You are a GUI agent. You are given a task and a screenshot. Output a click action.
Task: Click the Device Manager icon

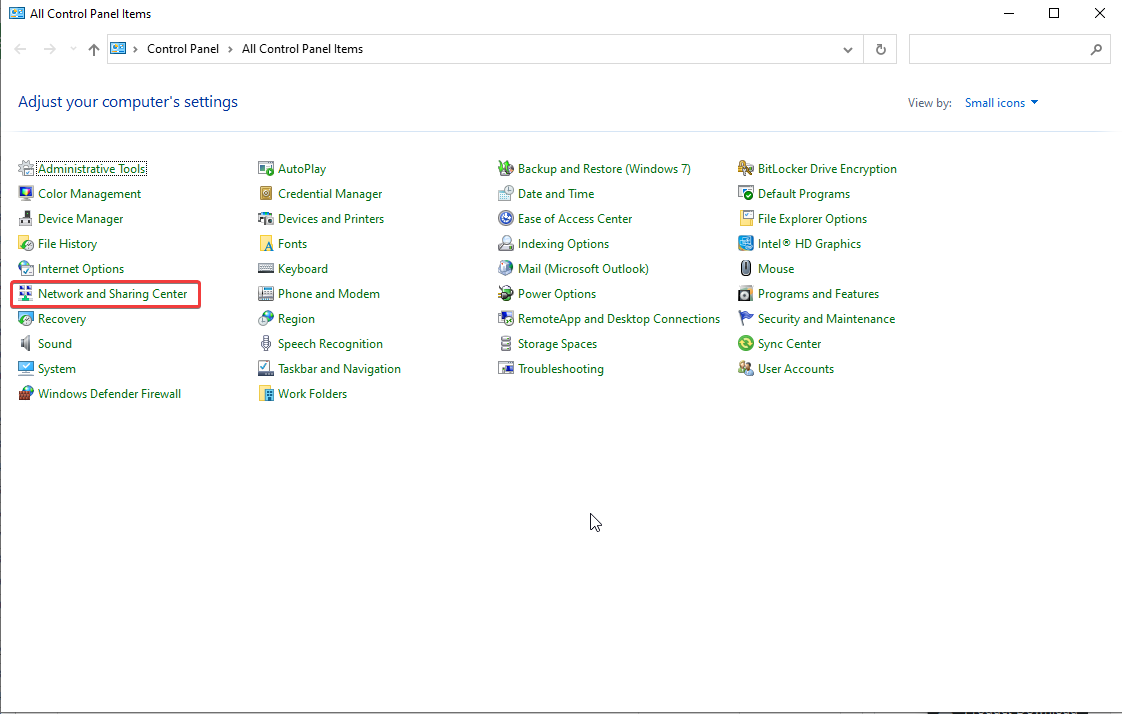coord(26,219)
